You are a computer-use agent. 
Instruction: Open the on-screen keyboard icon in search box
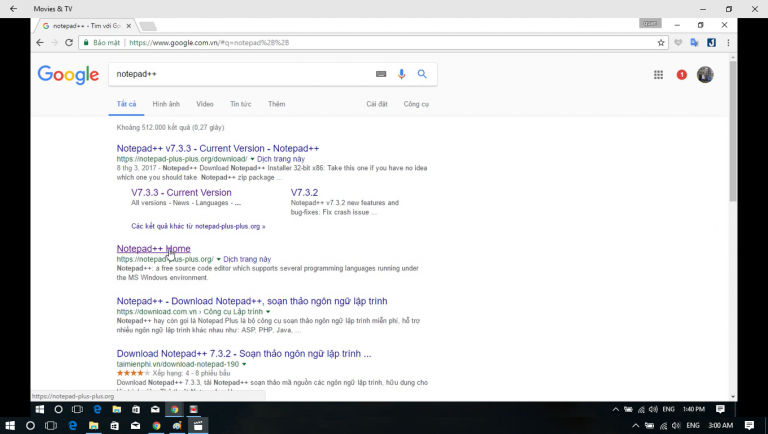tap(381, 74)
